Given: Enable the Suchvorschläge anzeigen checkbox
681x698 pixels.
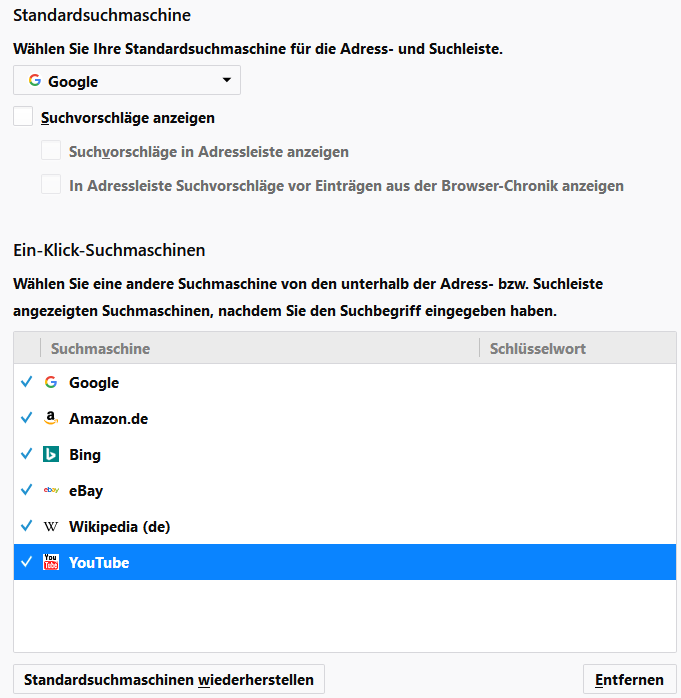Looking at the screenshot, I should [x=23, y=117].
